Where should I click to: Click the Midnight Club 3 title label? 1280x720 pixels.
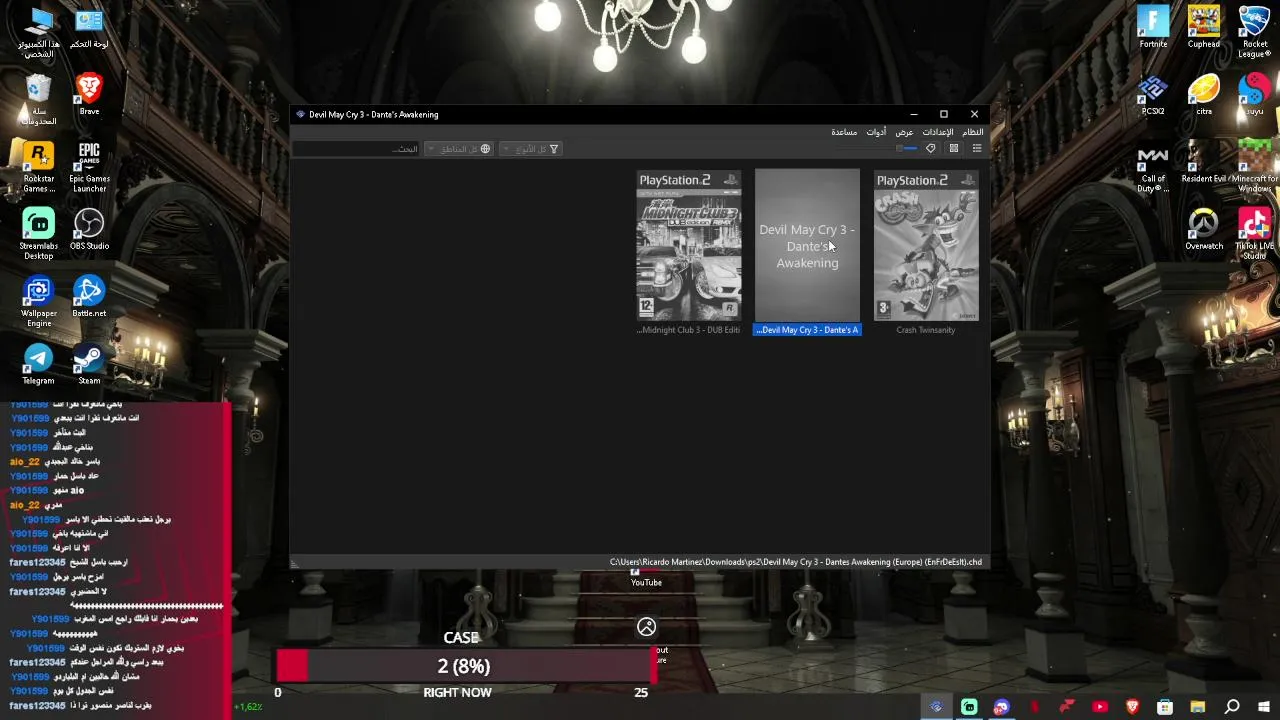coord(689,330)
